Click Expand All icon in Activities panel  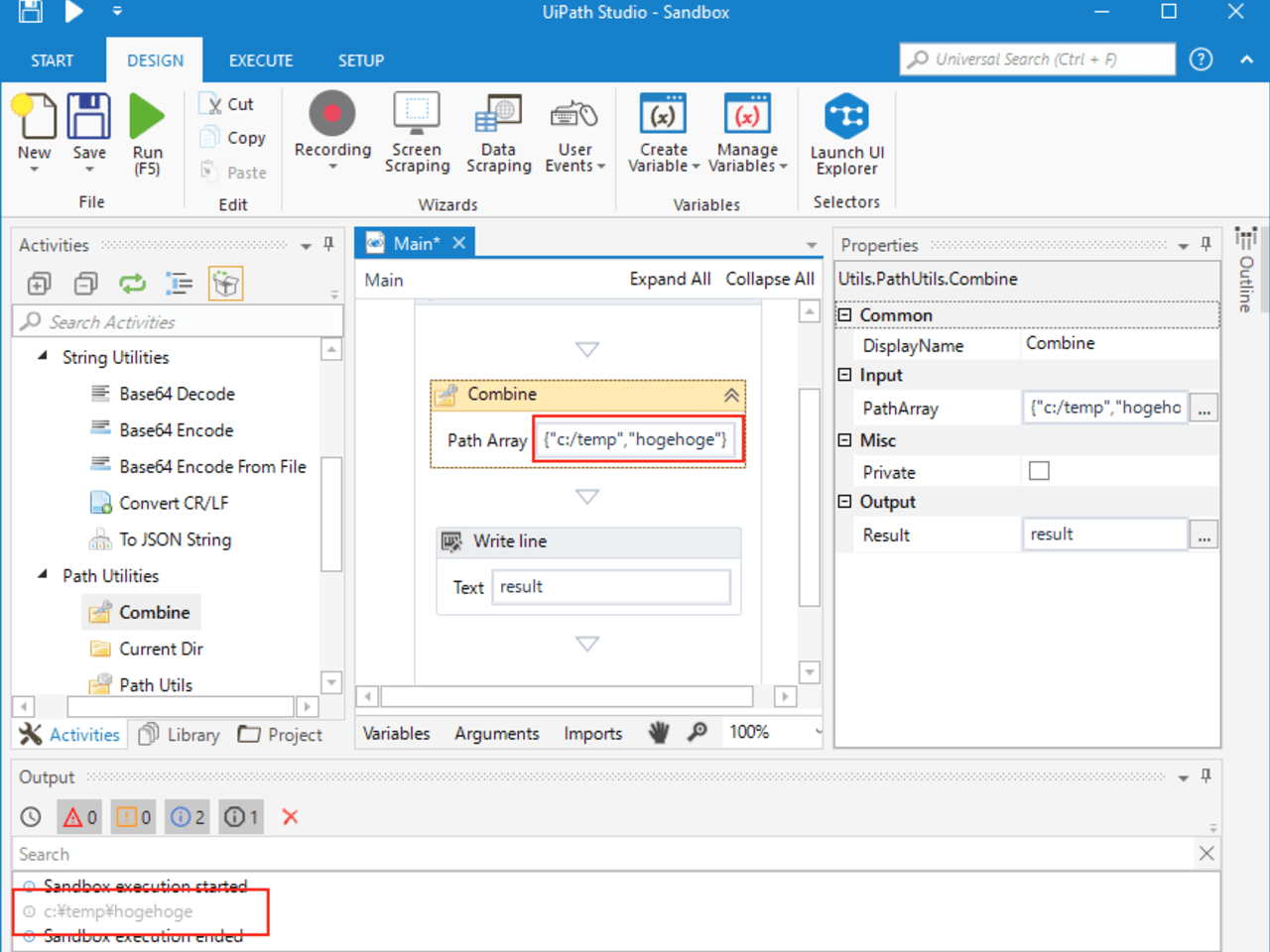pyautogui.click(x=39, y=284)
